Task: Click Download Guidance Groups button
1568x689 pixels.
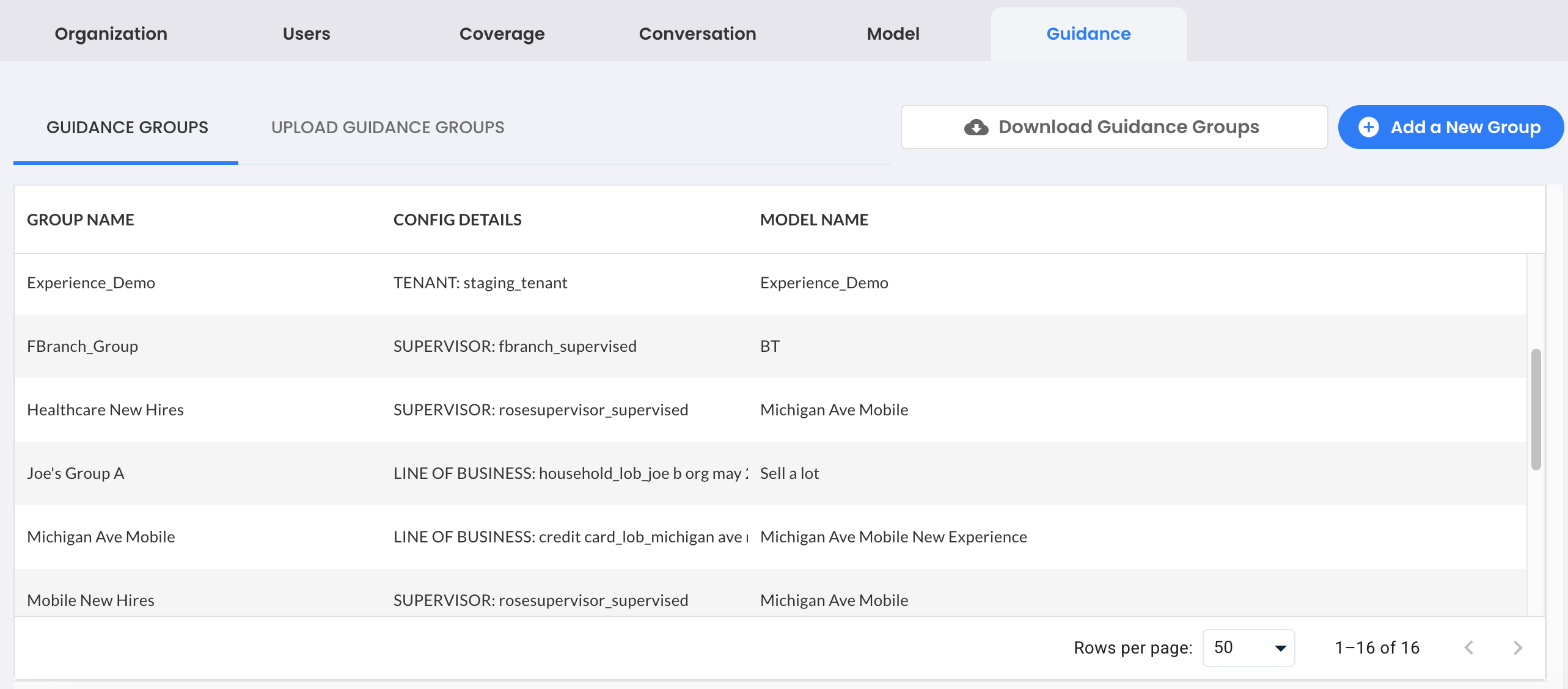Action: click(x=1113, y=127)
